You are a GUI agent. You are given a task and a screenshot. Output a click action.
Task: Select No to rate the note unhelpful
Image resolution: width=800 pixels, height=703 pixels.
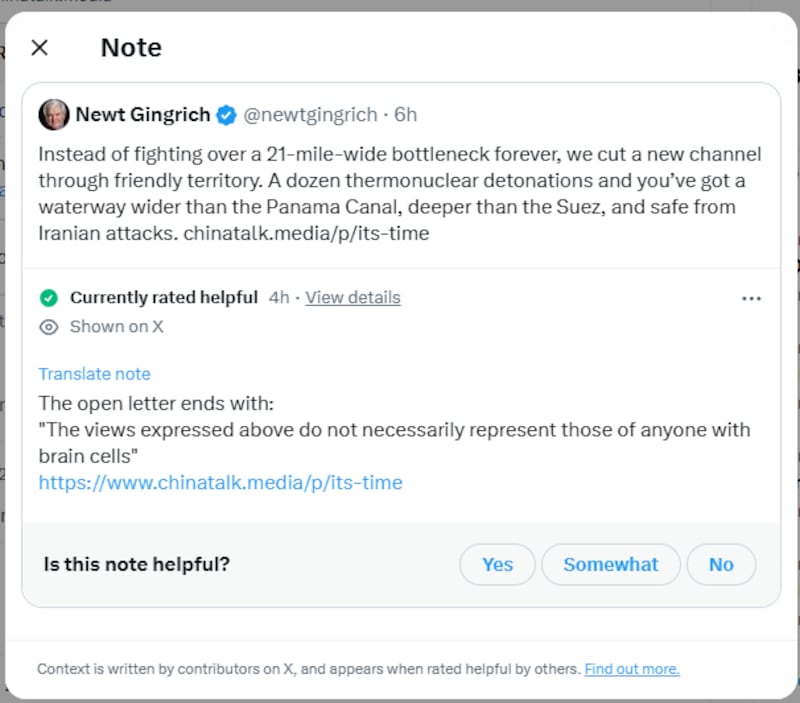point(721,564)
